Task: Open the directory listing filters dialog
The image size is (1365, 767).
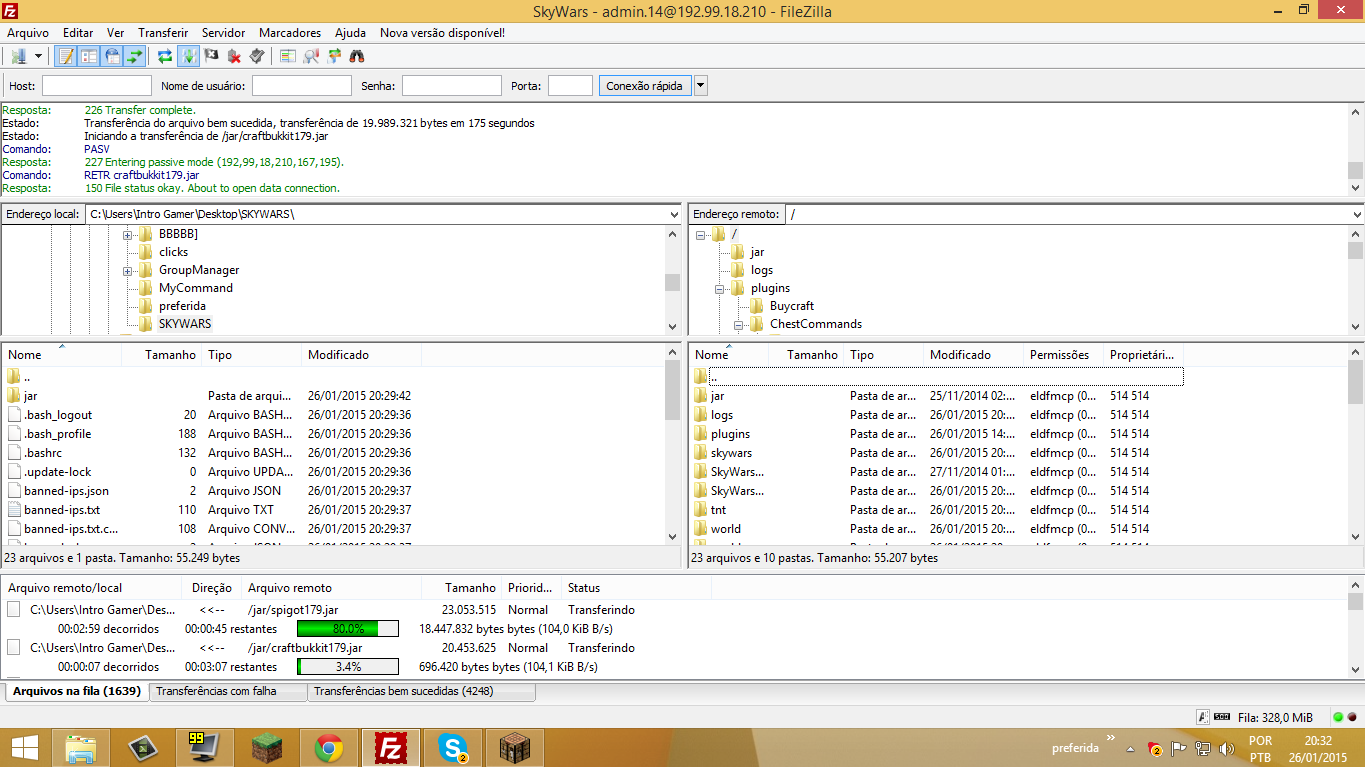Action: [288, 56]
